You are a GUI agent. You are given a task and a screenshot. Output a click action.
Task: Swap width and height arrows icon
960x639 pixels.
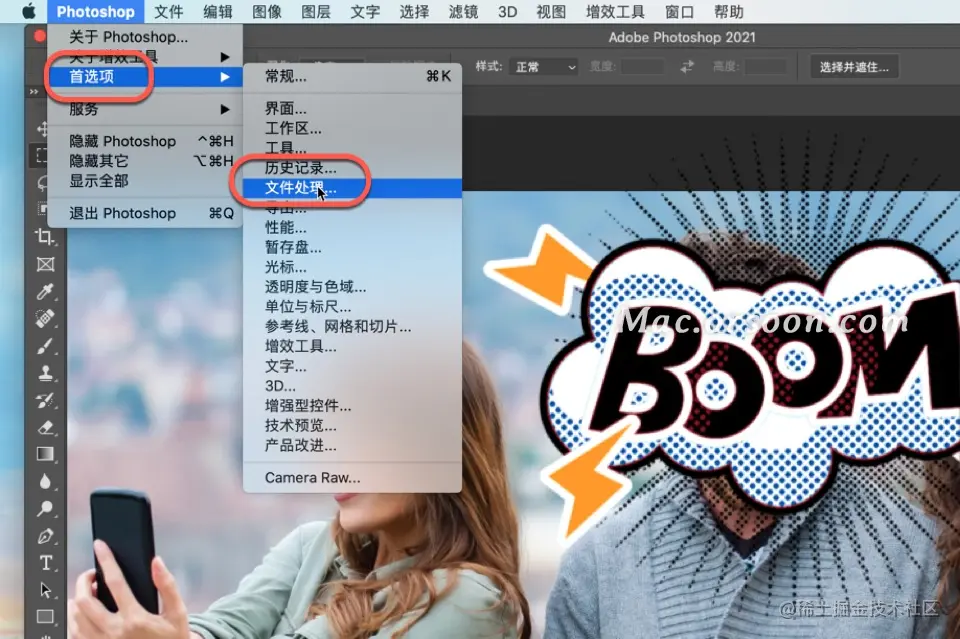pyautogui.click(x=688, y=66)
